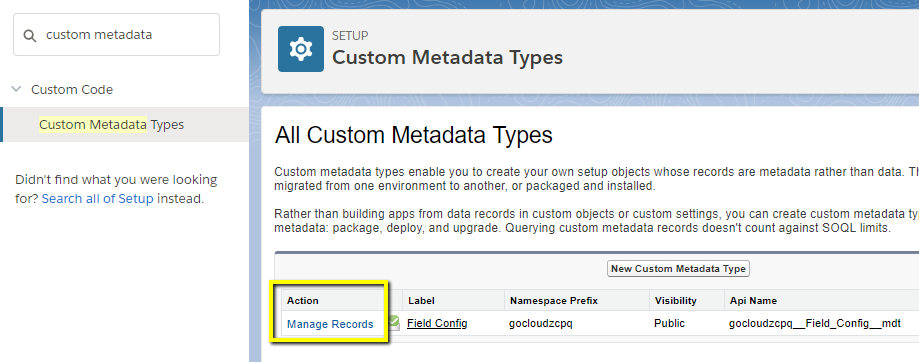Click the Quick Find box containing 'custom metadata'
Image resolution: width=919 pixels, height=362 pixels.
point(117,35)
